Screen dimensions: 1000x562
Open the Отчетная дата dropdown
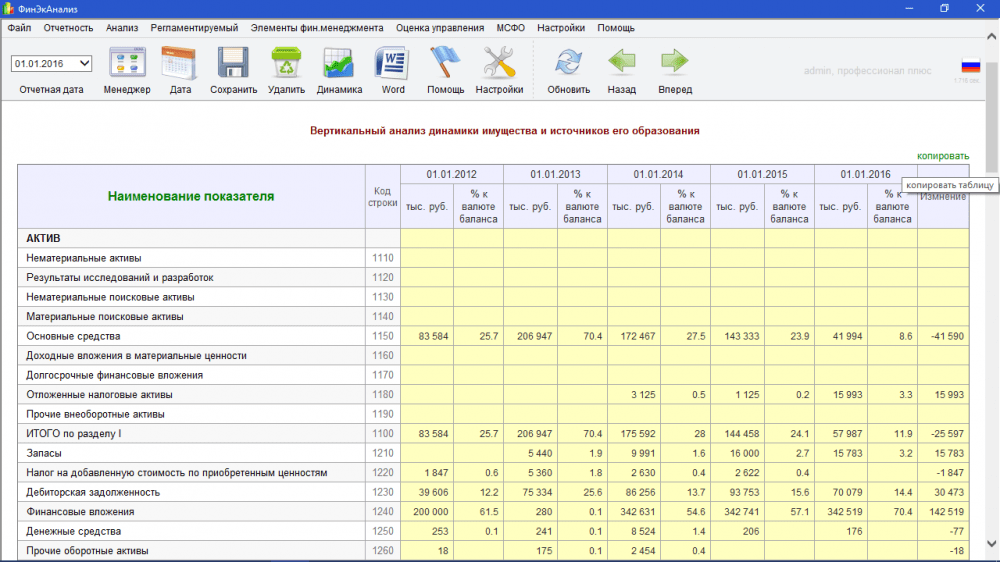point(51,64)
